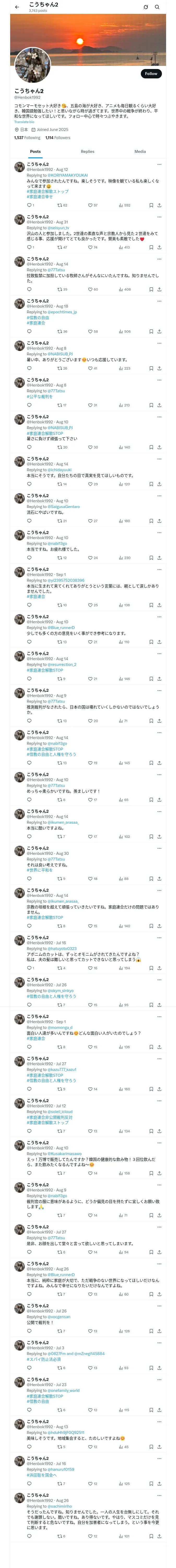
Task: Open reply on Aug 12 first post
Action: click(x=29, y=205)
